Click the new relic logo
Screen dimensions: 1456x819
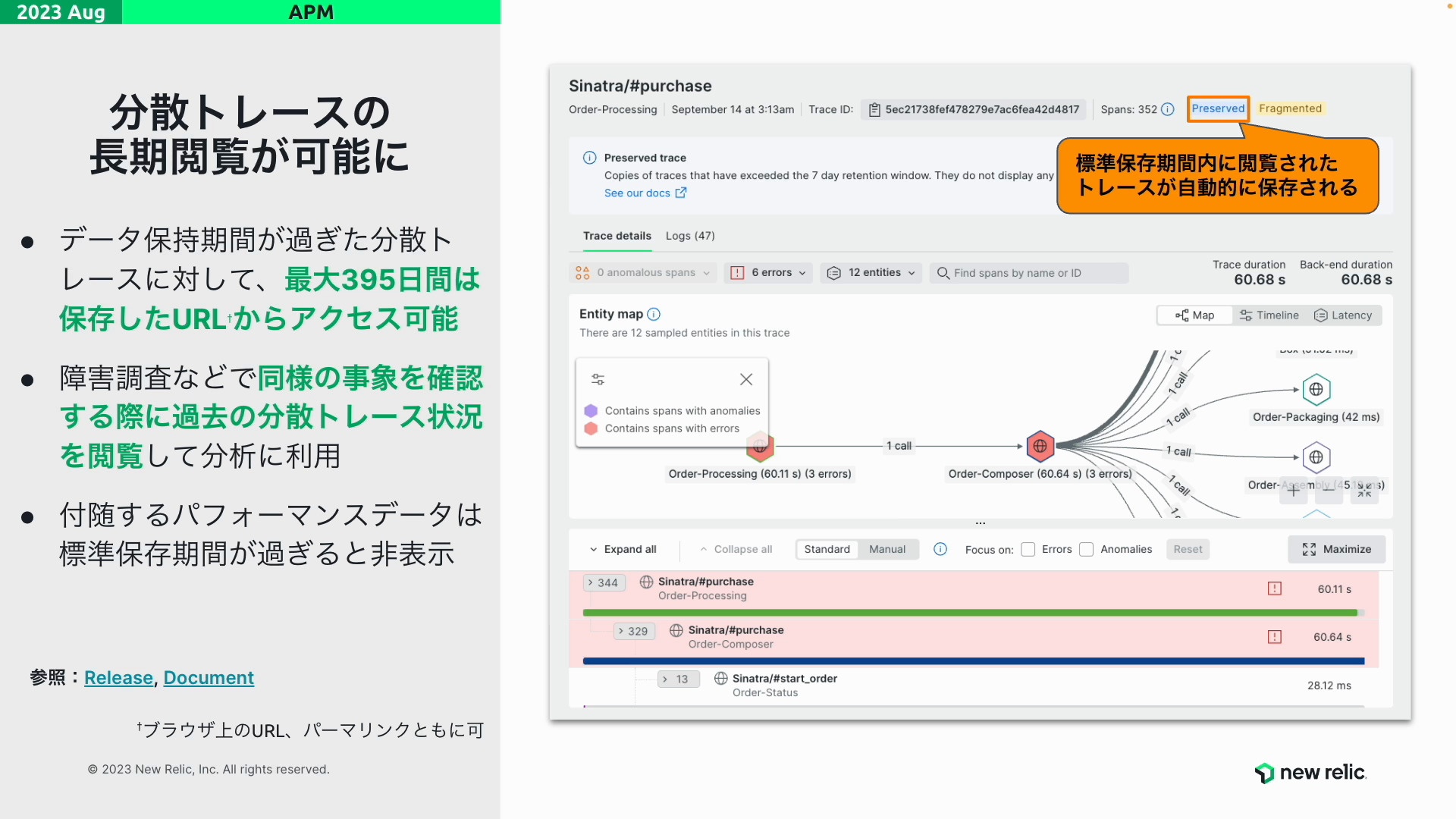coord(1310,773)
